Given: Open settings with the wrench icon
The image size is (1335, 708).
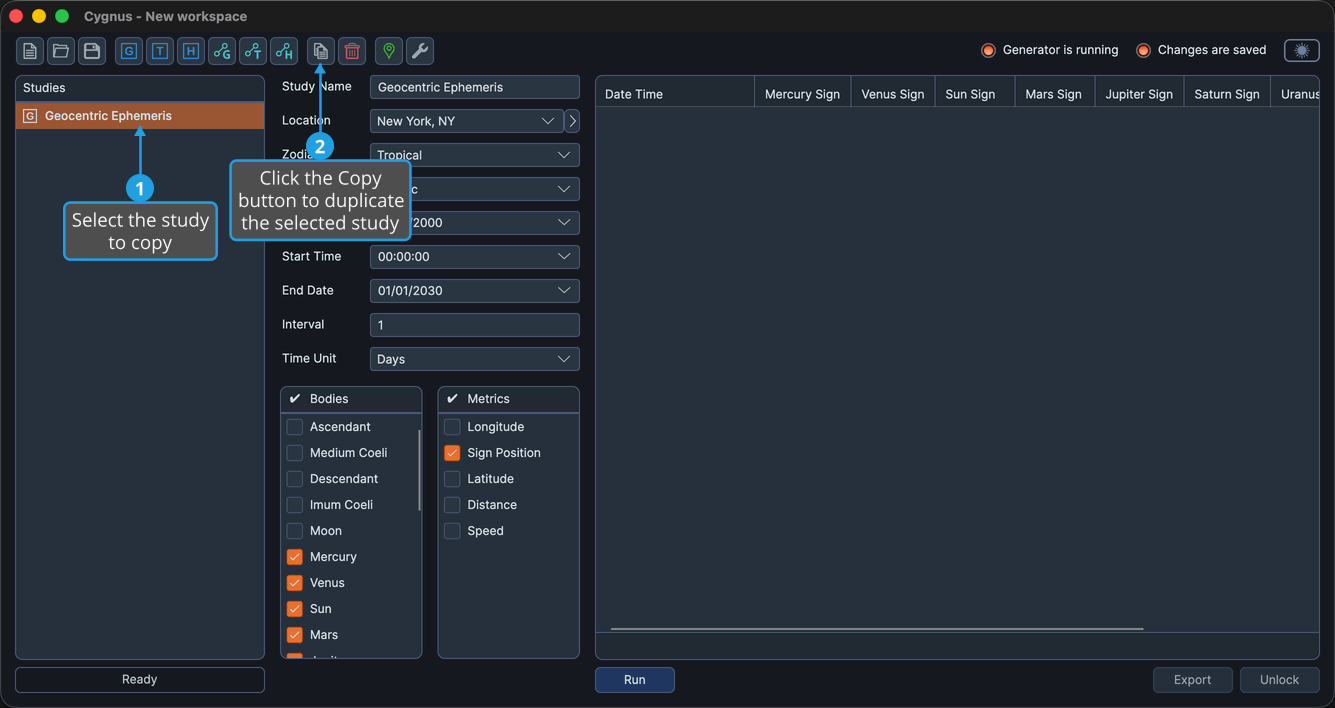Looking at the screenshot, I should [x=420, y=51].
